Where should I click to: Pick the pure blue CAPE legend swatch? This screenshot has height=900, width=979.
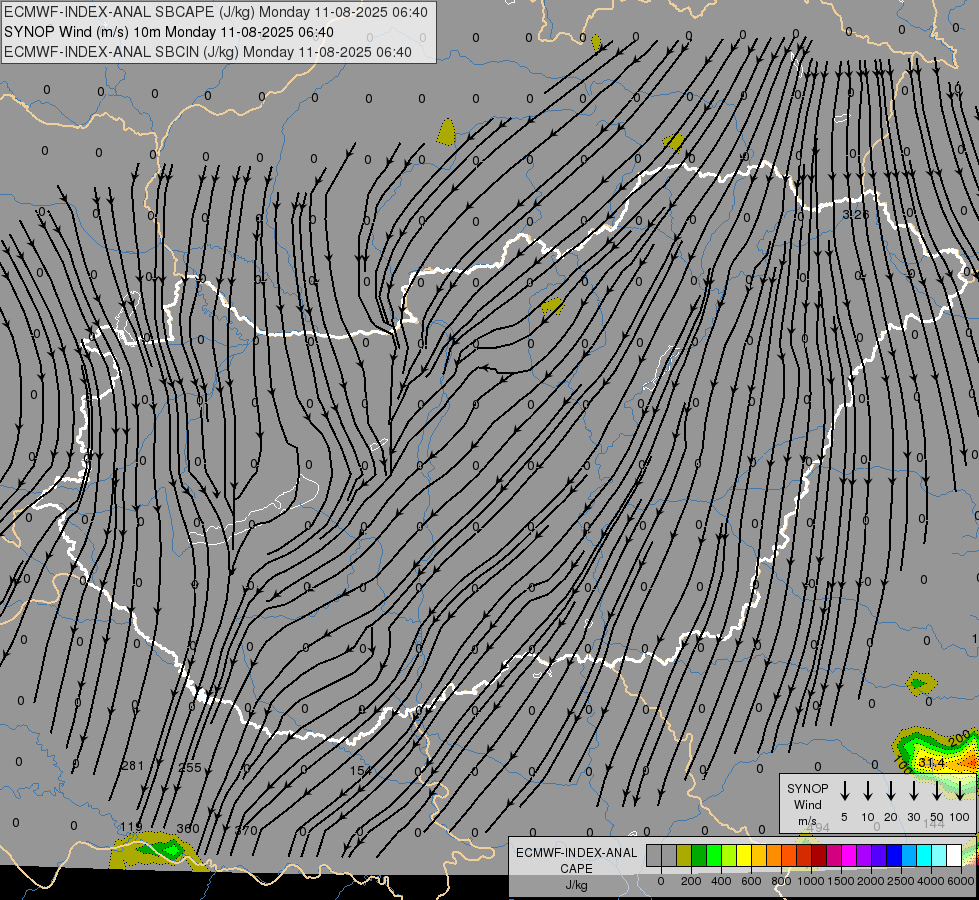[895, 855]
